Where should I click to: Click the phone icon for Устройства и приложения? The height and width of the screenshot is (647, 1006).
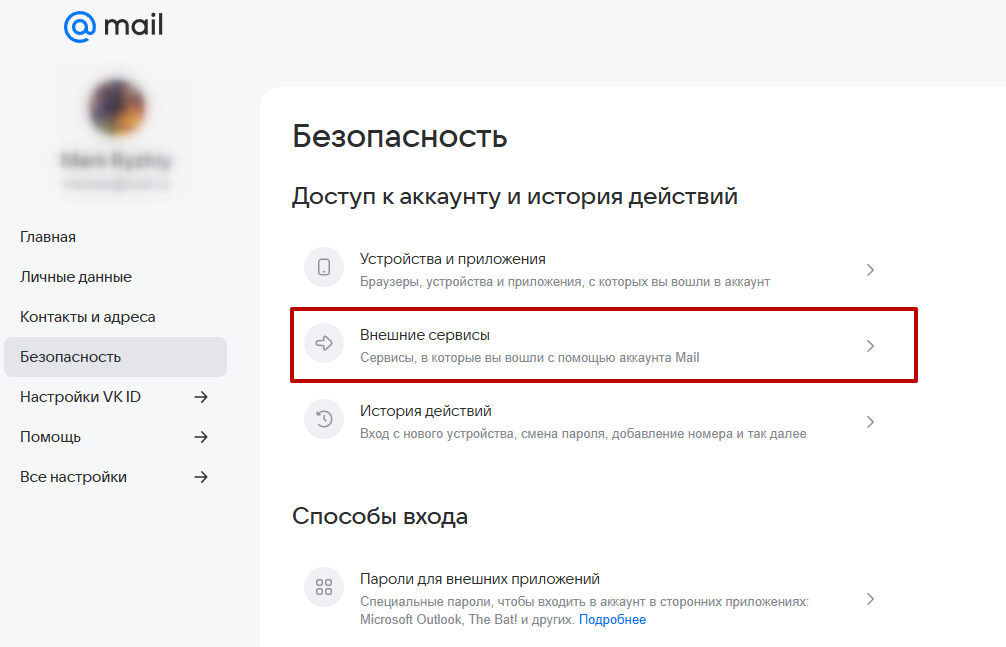click(x=324, y=267)
